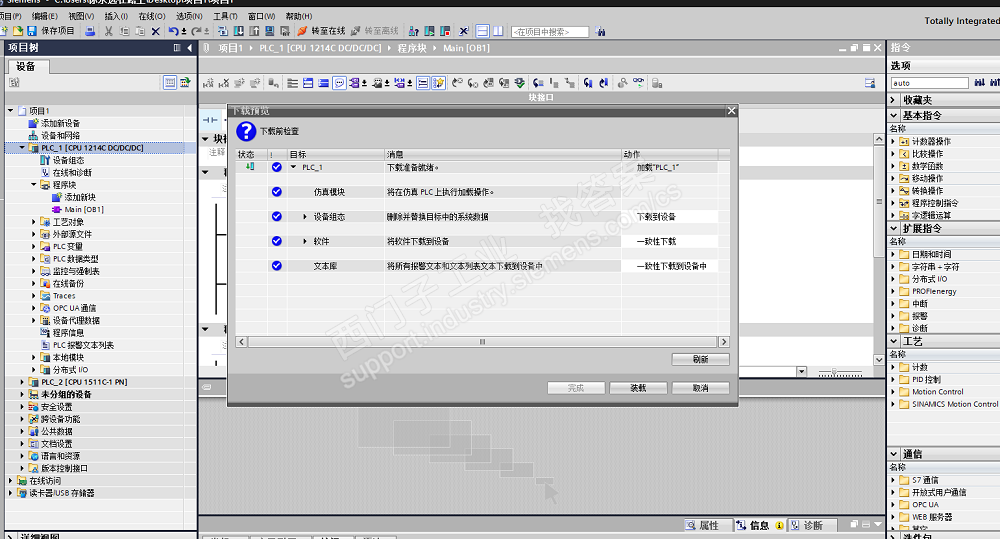Click the accessible devices icon
The image size is (1000, 539).
[414, 31]
